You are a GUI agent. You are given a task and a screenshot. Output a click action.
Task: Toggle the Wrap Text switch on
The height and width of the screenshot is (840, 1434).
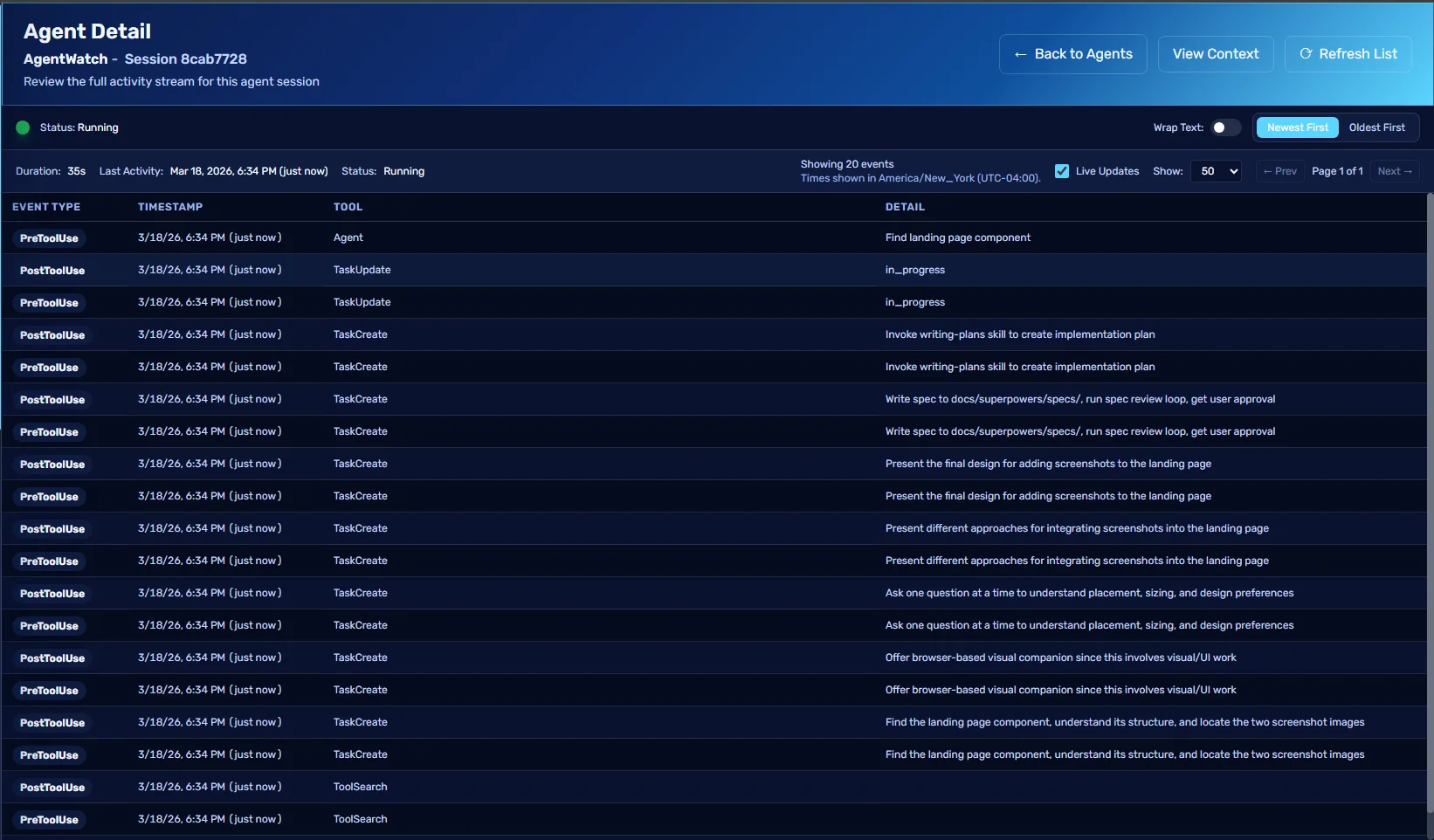(x=1225, y=127)
